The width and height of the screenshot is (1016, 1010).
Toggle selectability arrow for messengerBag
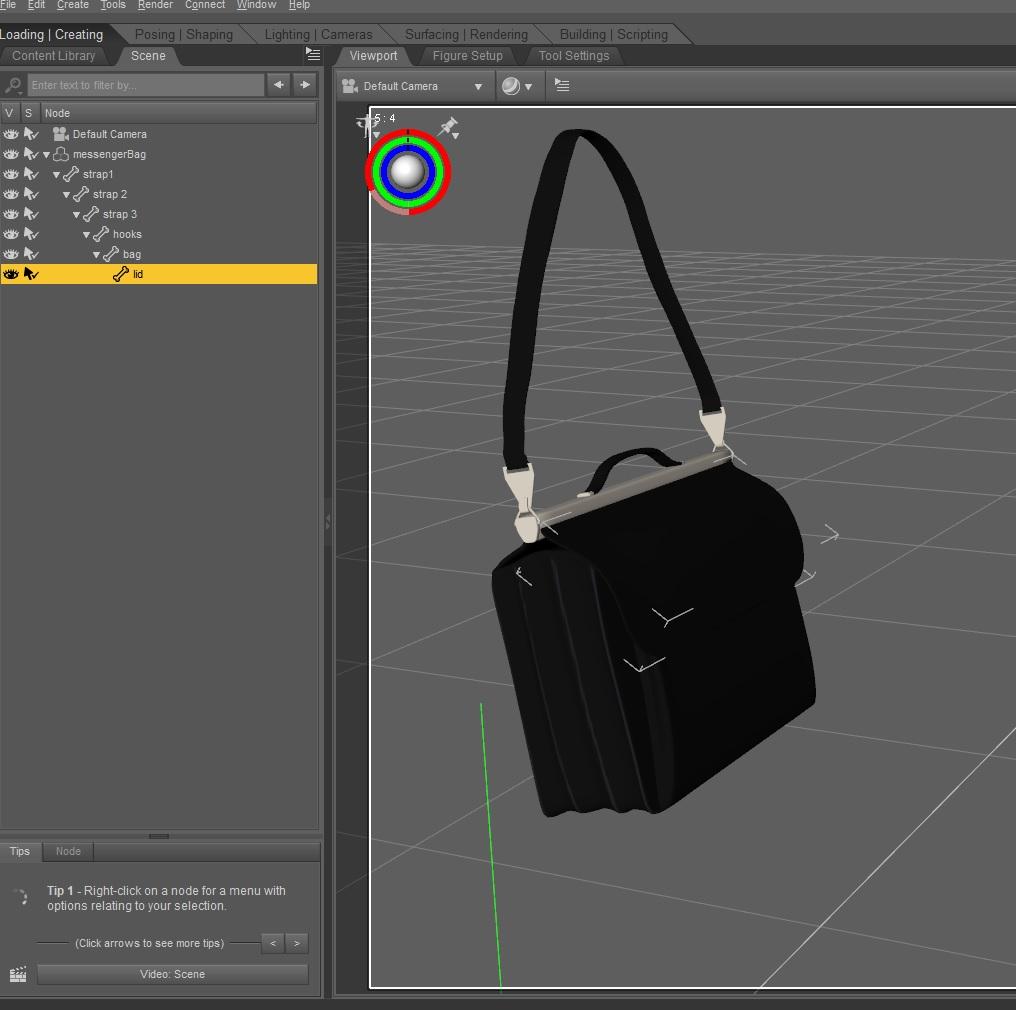pos(30,154)
